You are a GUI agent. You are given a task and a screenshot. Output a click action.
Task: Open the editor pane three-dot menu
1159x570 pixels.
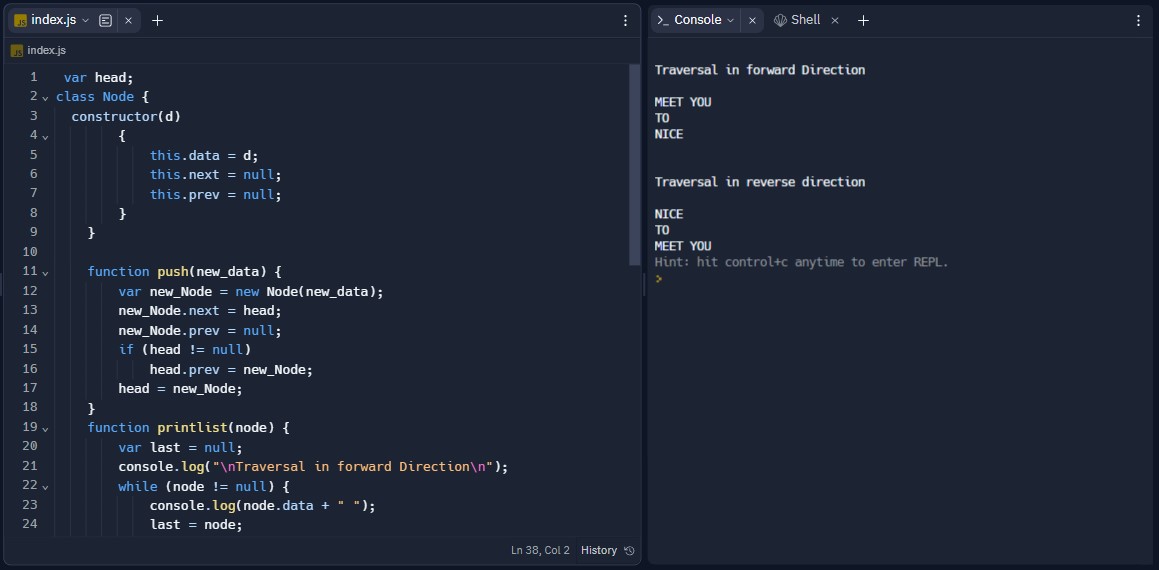(x=625, y=21)
